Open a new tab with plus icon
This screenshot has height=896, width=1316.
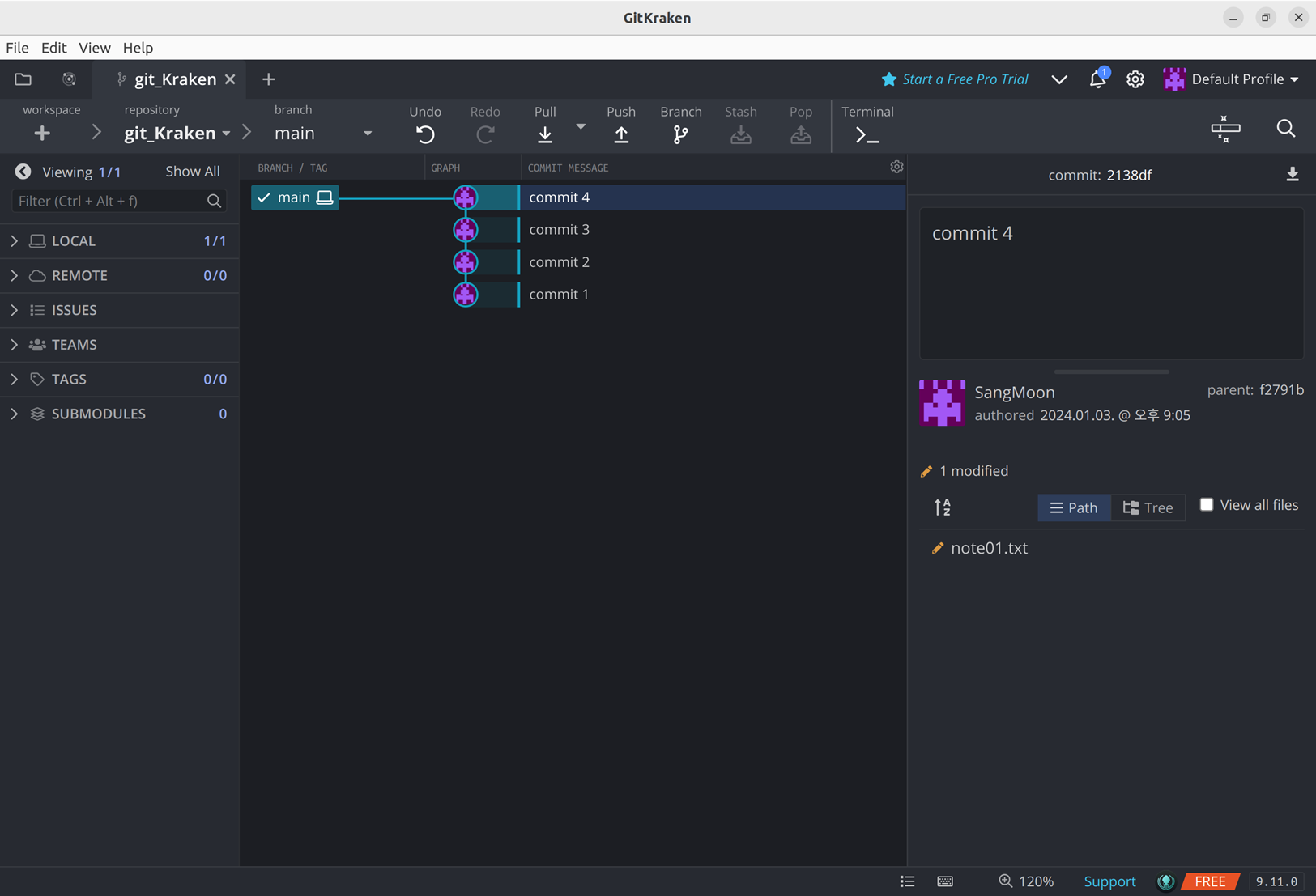[x=269, y=79]
